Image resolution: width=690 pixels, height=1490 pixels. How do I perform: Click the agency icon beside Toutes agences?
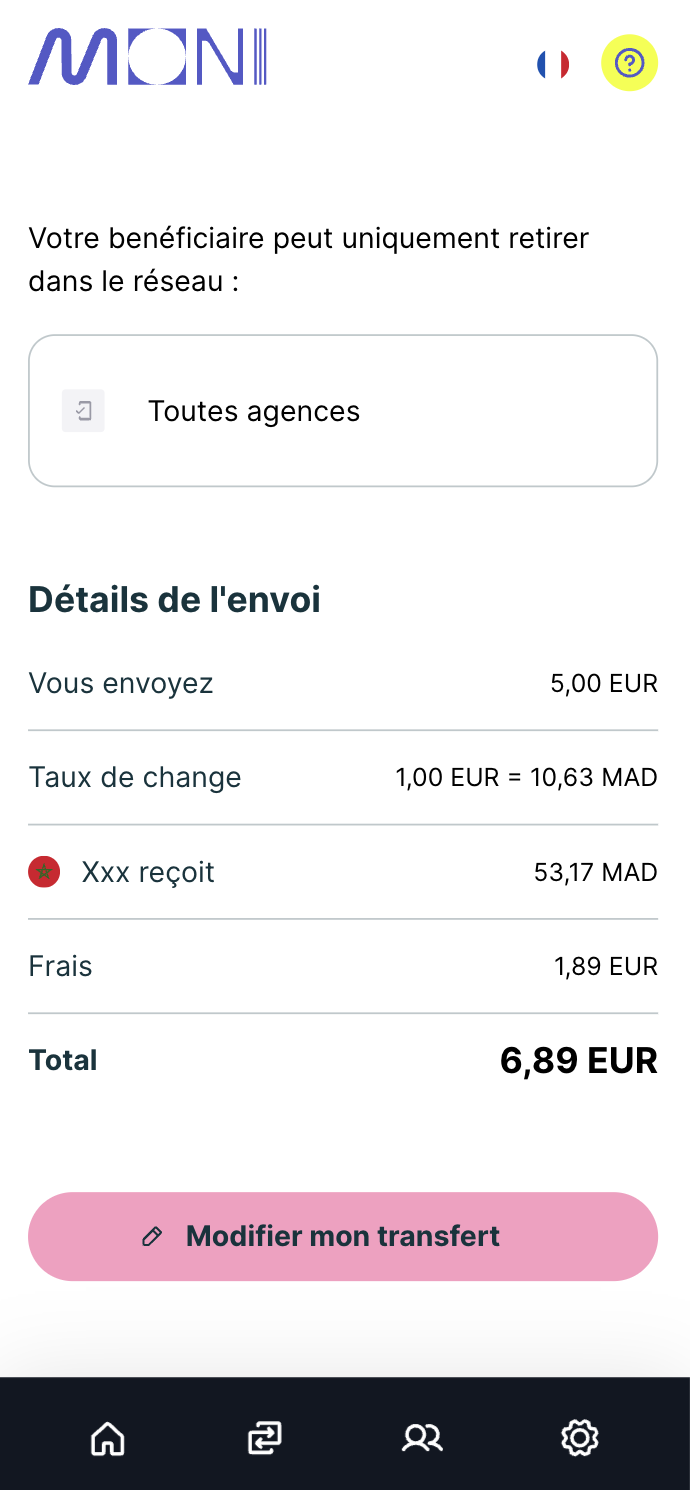point(84,411)
